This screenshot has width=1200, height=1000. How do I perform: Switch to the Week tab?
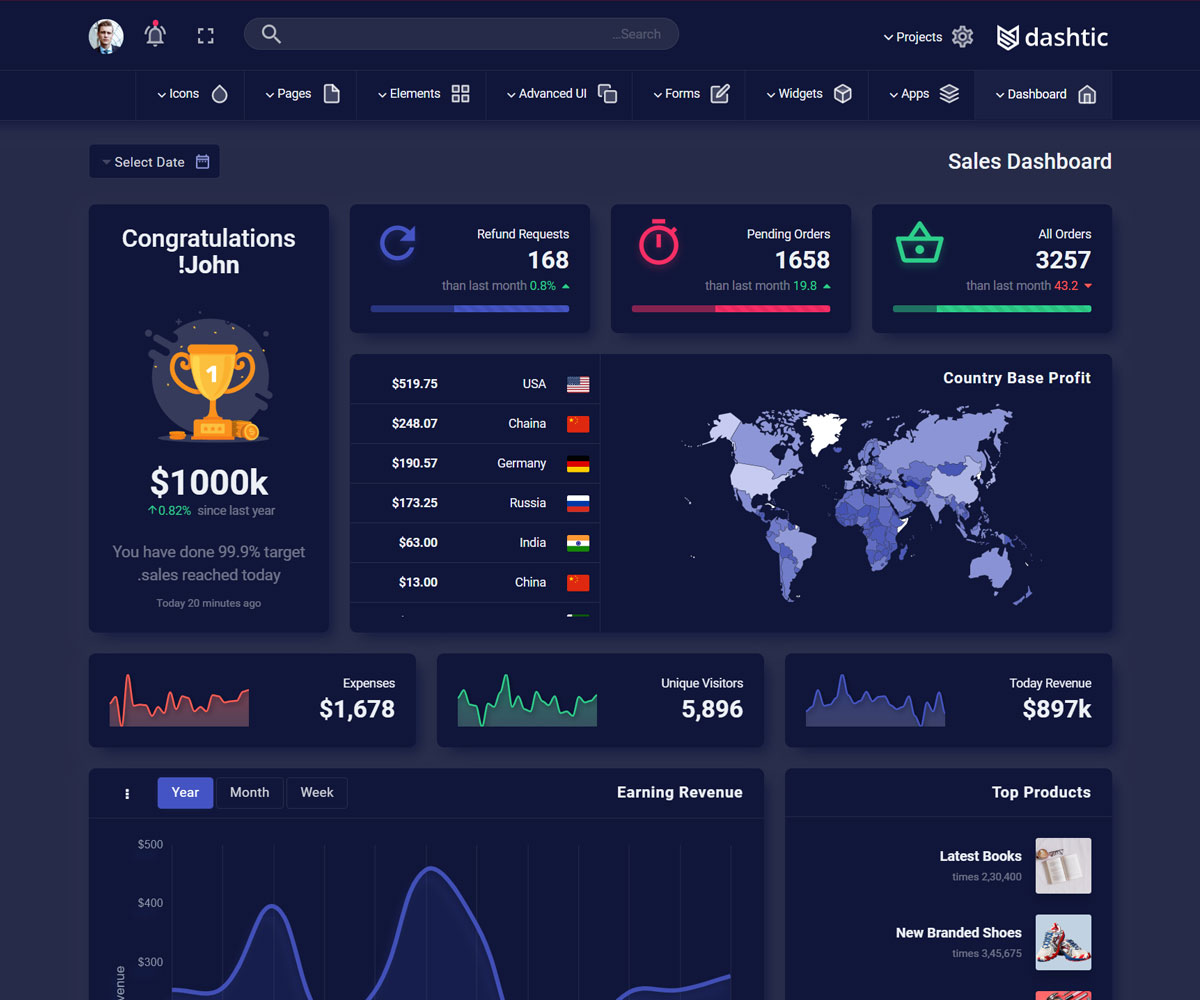(317, 792)
